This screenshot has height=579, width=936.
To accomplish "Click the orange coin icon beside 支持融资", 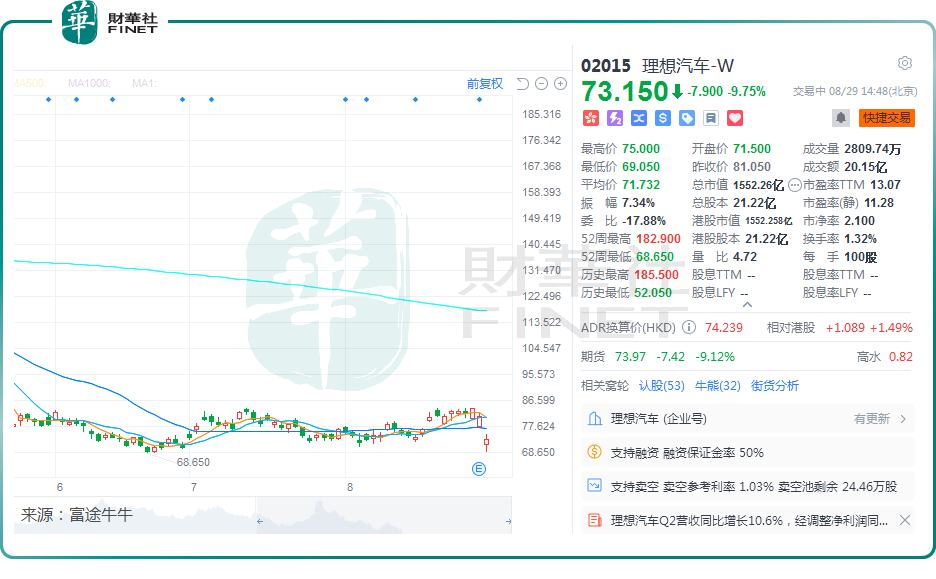I will click(x=595, y=452).
